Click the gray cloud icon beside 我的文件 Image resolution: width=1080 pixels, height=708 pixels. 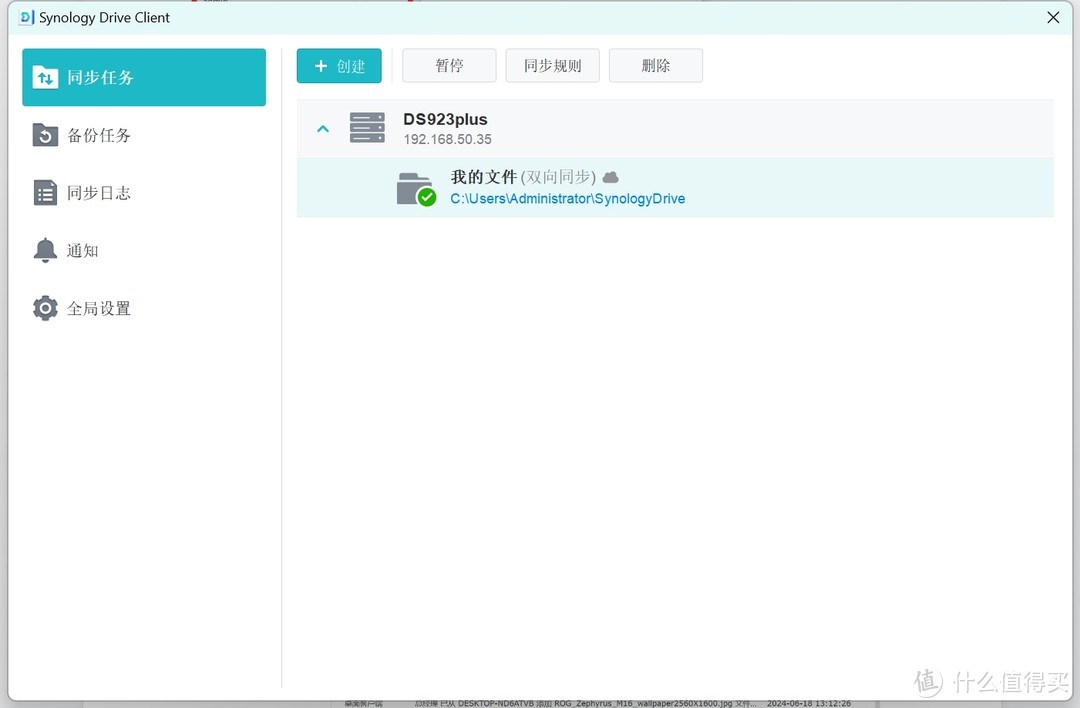click(610, 177)
